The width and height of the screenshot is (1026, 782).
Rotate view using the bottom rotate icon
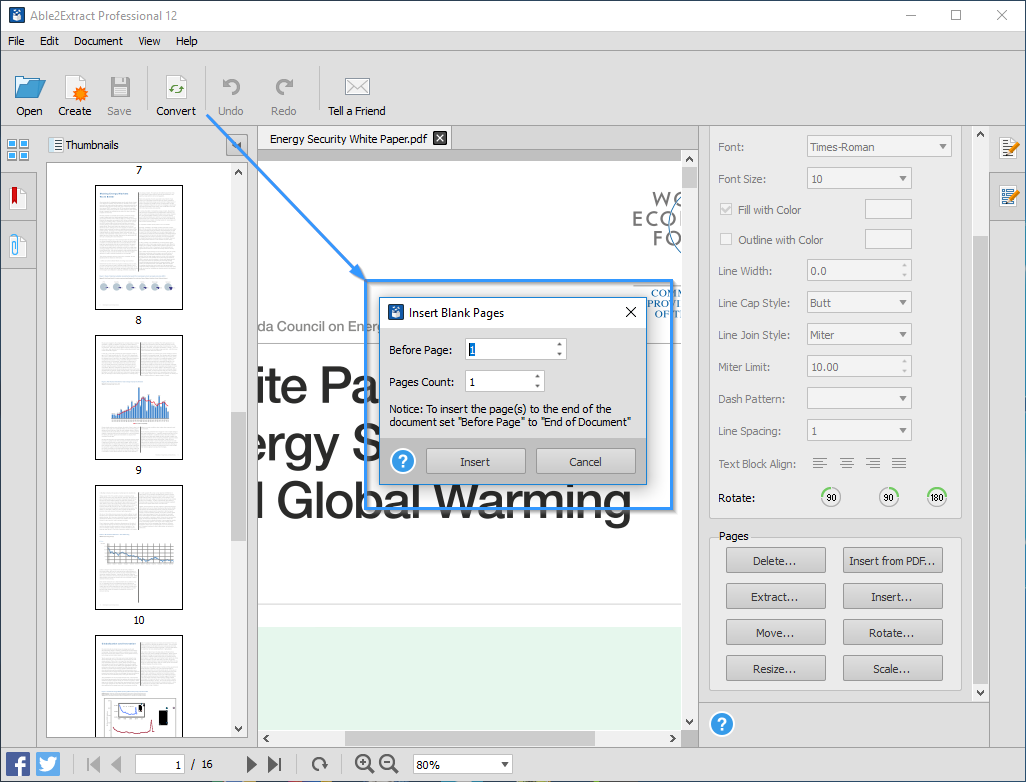(319, 764)
